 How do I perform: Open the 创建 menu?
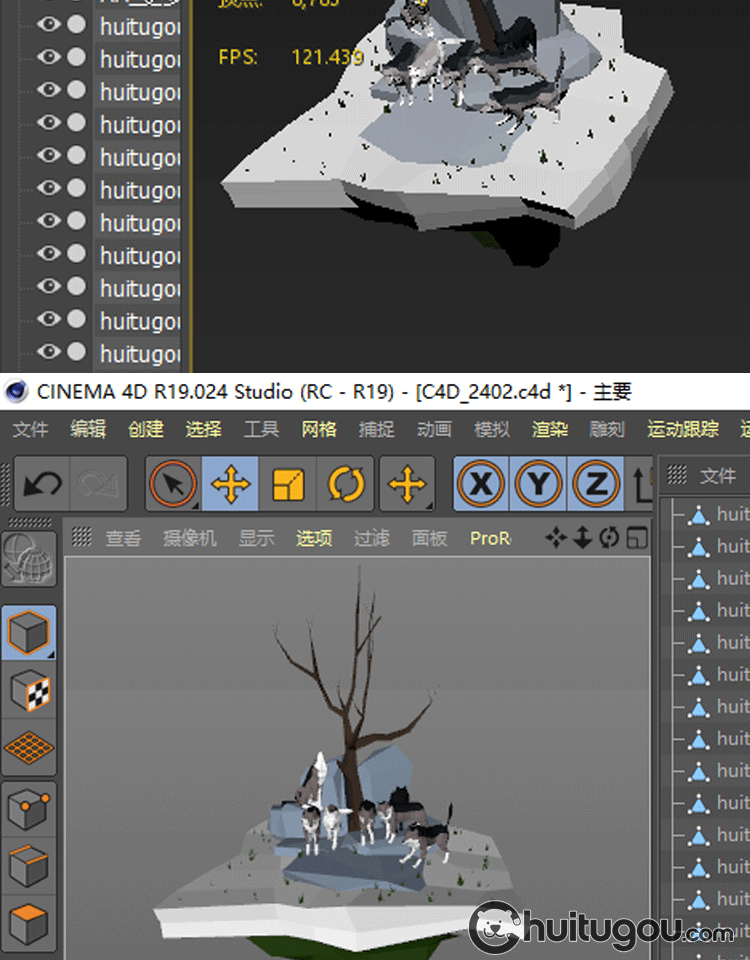[145, 429]
